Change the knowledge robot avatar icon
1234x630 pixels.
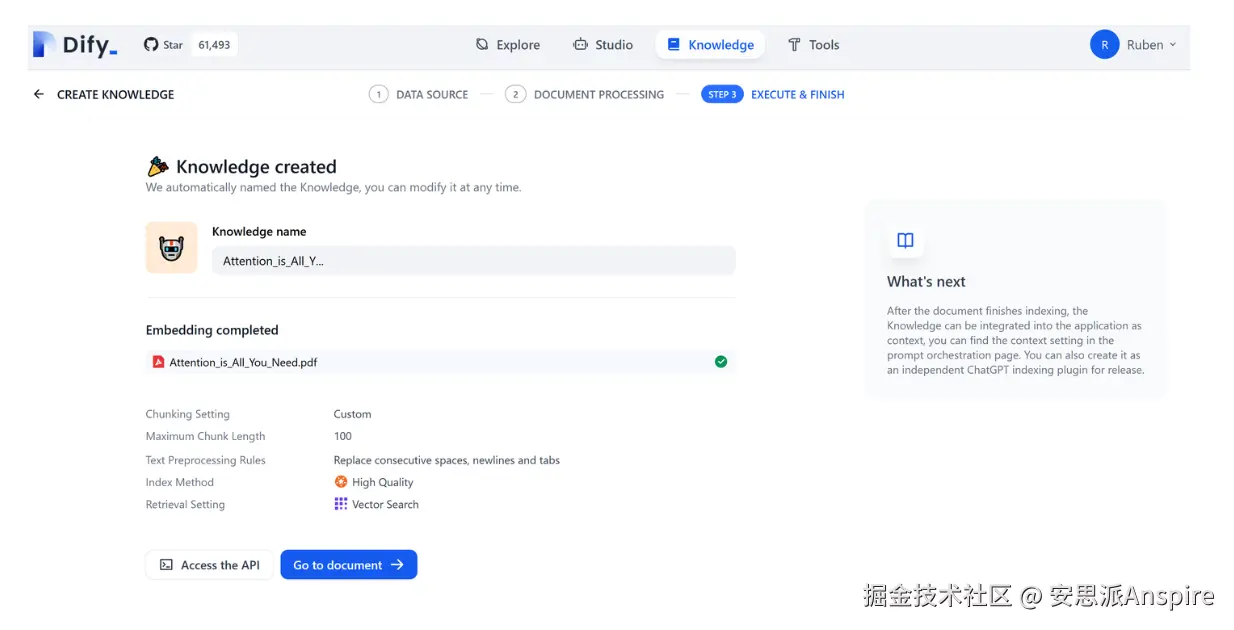tap(171, 248)
